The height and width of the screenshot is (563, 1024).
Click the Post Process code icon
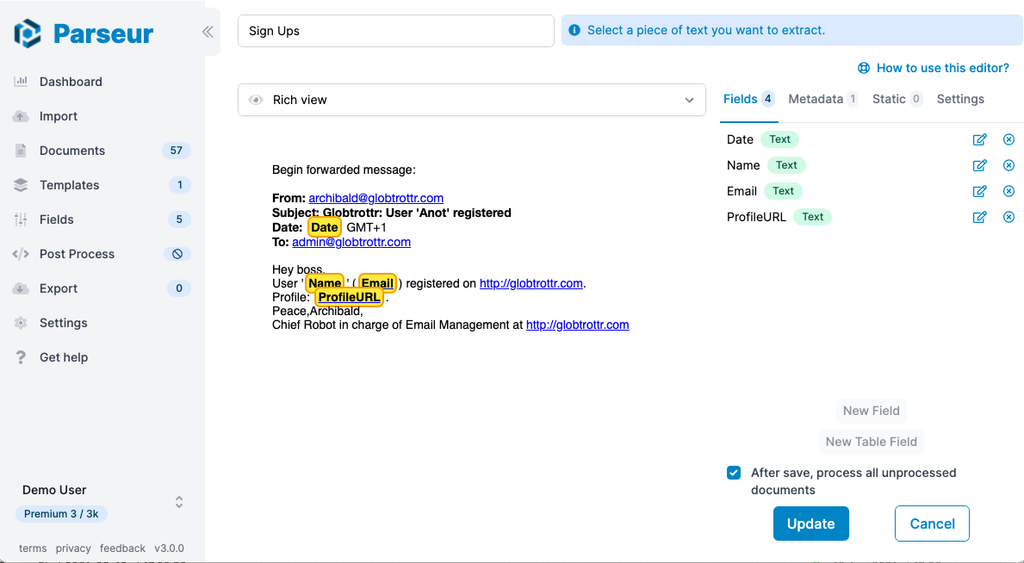(21, 254)
